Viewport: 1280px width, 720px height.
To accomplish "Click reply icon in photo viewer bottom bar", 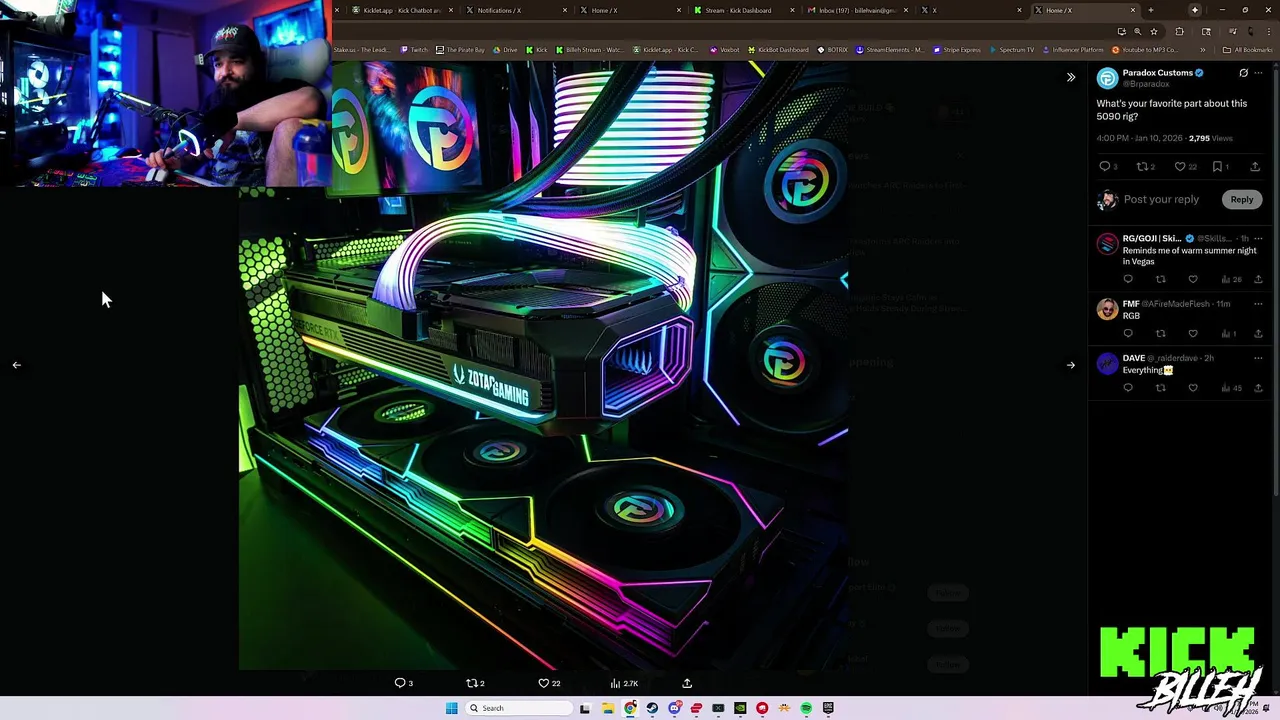I will [400, 683].
